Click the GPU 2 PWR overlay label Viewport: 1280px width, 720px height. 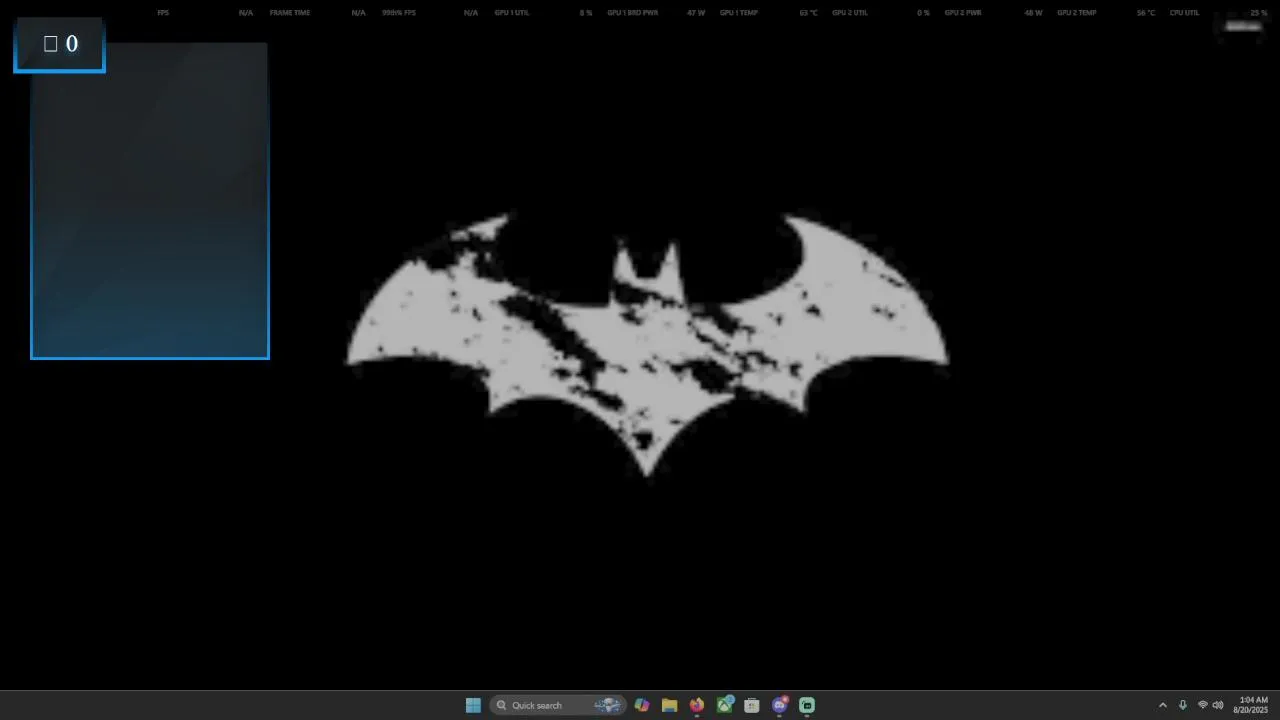pos(963,13)
